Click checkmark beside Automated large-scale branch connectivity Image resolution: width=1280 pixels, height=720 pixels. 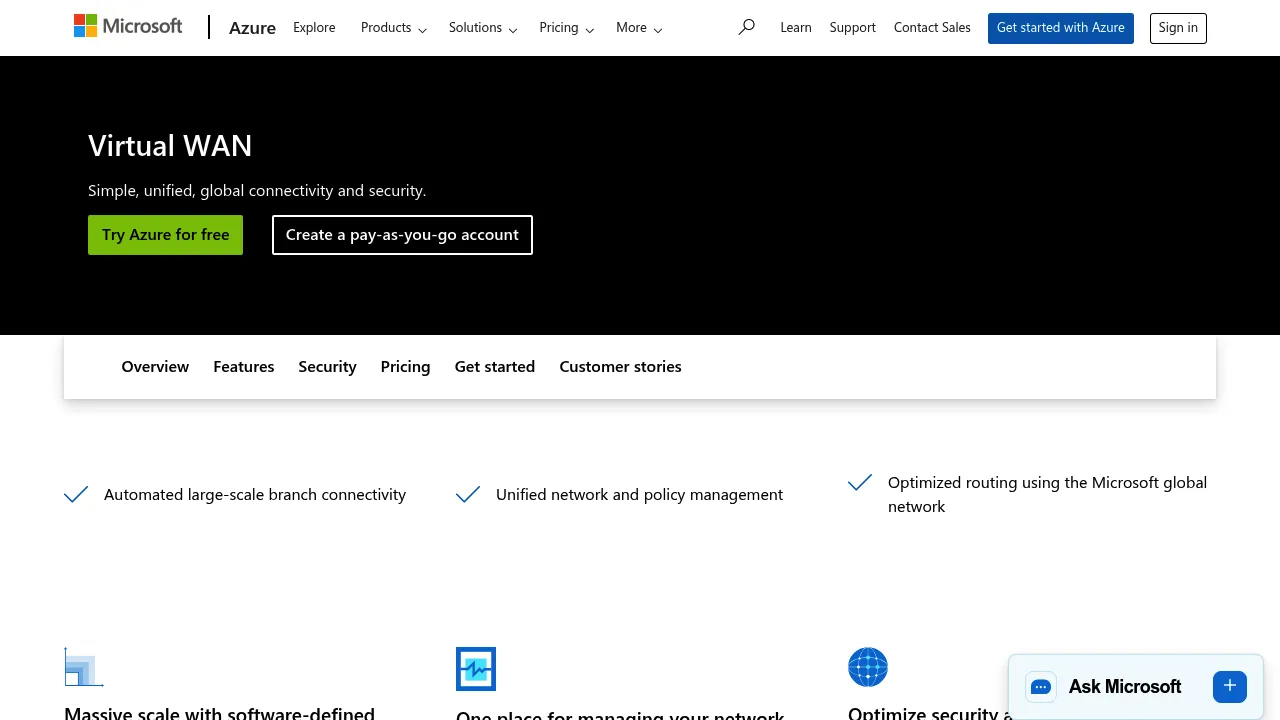tap(76, 494)
